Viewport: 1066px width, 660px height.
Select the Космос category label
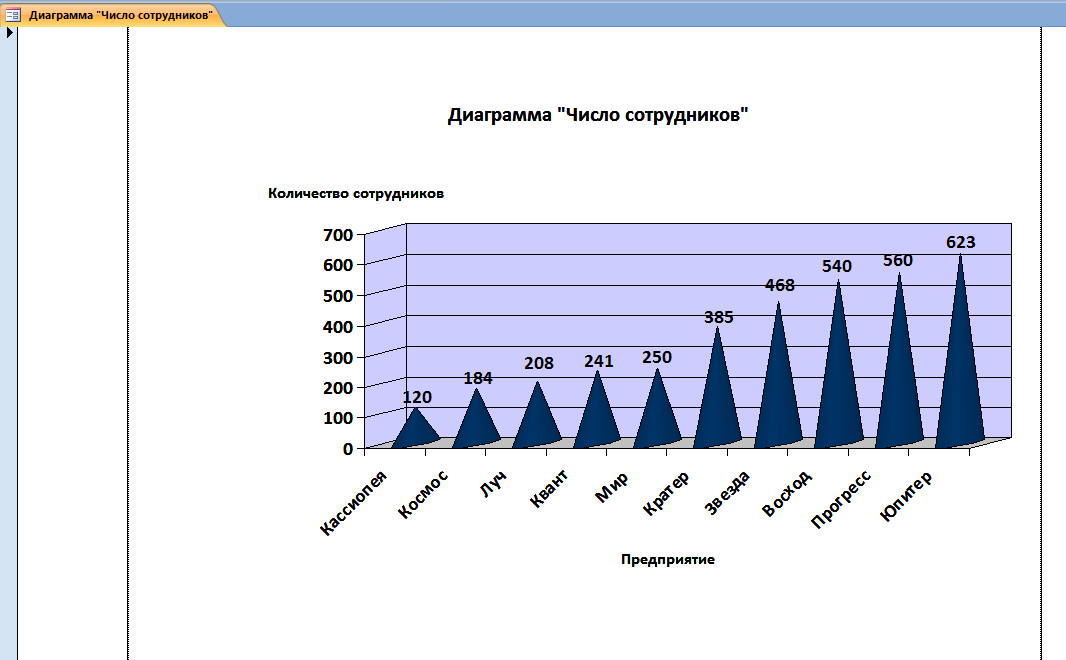point(423,494)
